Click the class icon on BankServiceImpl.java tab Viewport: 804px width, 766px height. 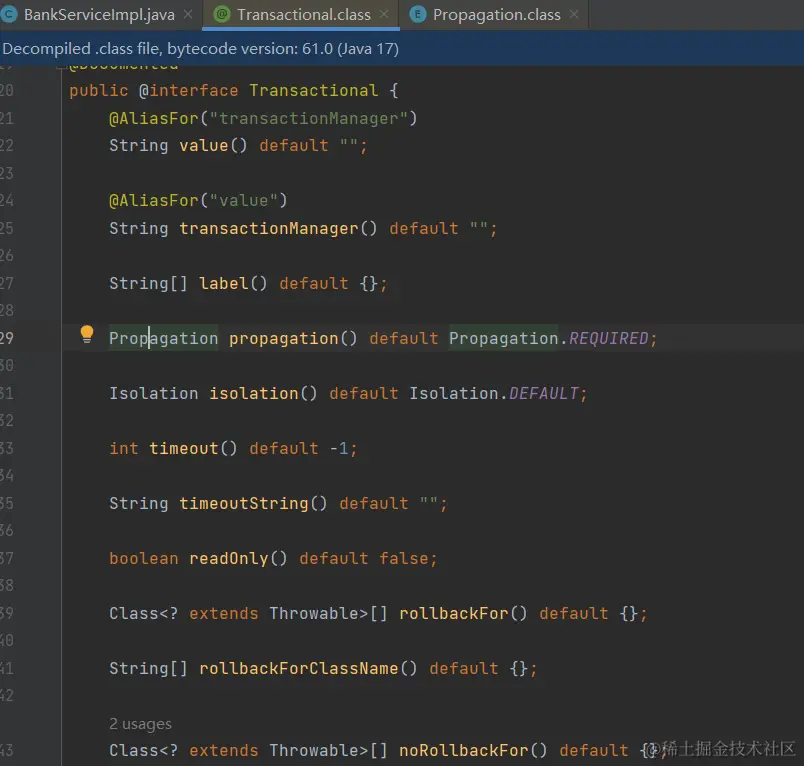(x=8, y=15)
